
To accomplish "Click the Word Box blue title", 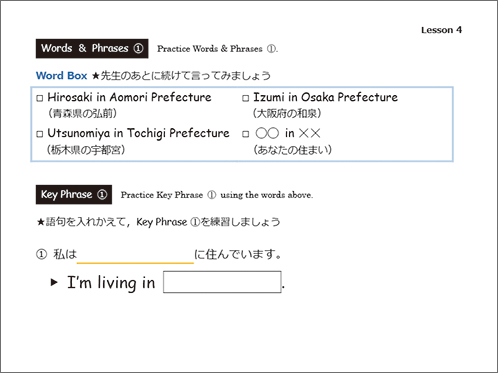I will pos(61,76).
